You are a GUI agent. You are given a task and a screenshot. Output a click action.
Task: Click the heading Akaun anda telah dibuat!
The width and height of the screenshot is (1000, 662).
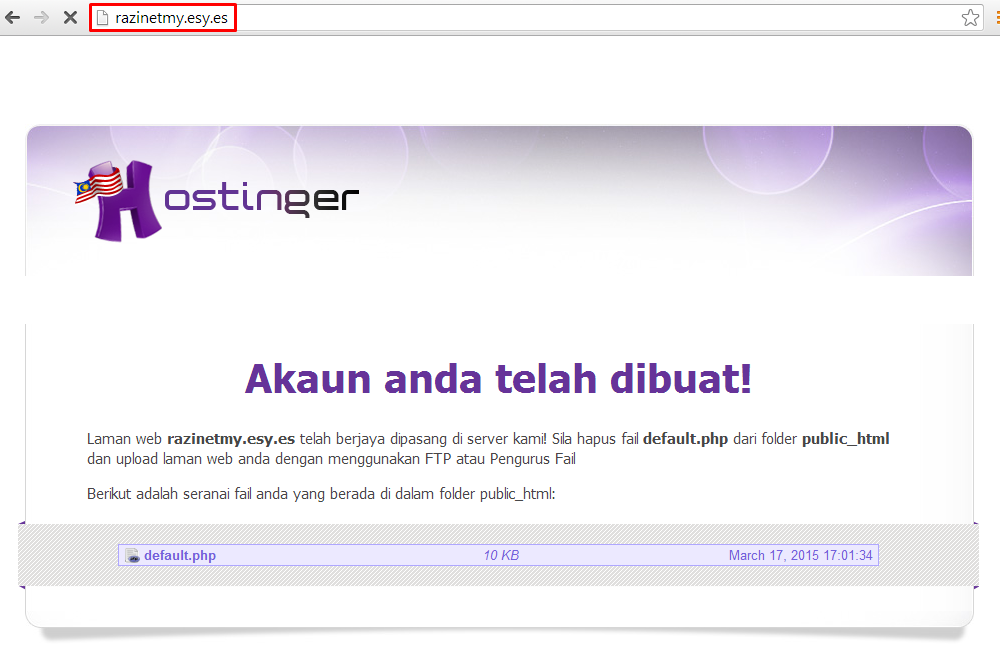coord(499,379)
